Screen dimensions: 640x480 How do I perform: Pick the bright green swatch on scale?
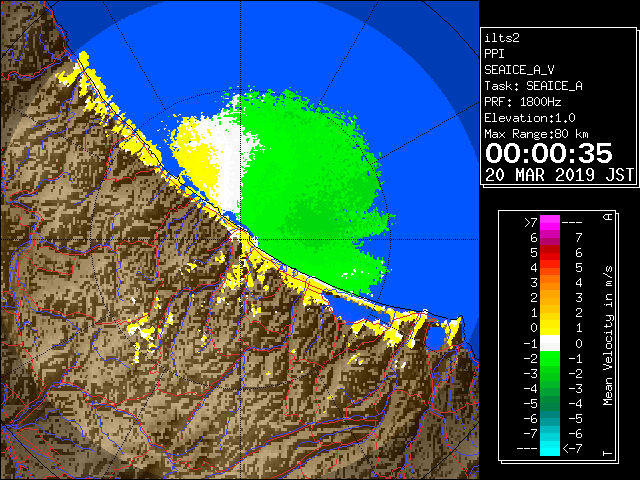[550, 358]
